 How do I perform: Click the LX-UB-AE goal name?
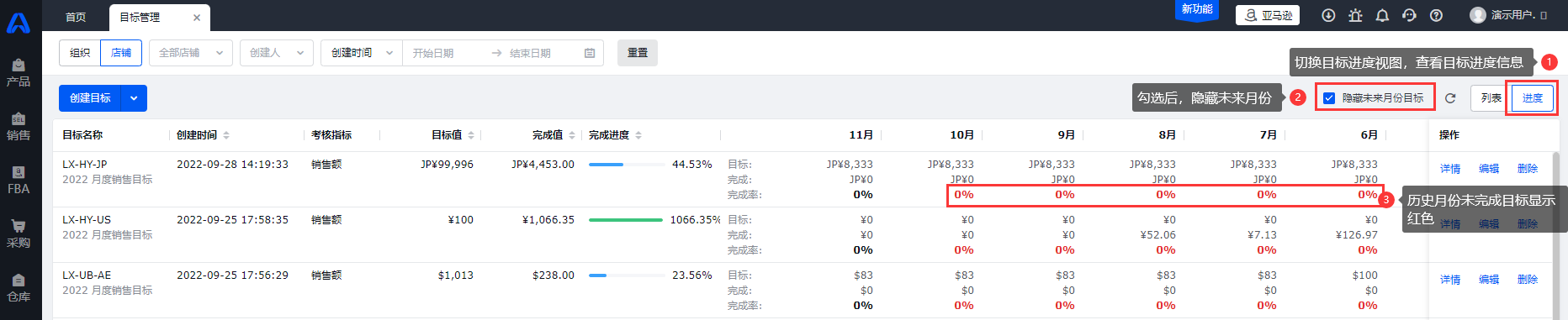(x=87, y=275)
